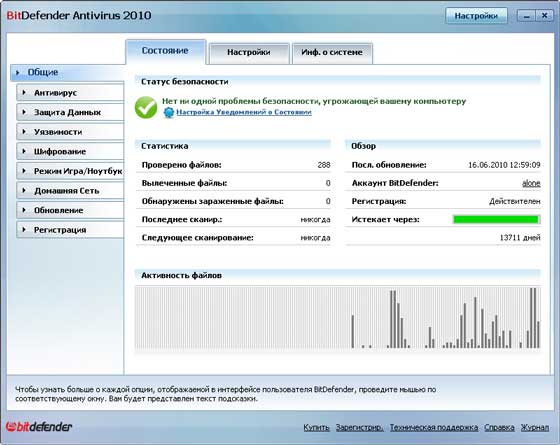The height and width of the screenshot is (445, 560).
Task: Expand the Уязвимости arrow
Action: tap(24, 132)
